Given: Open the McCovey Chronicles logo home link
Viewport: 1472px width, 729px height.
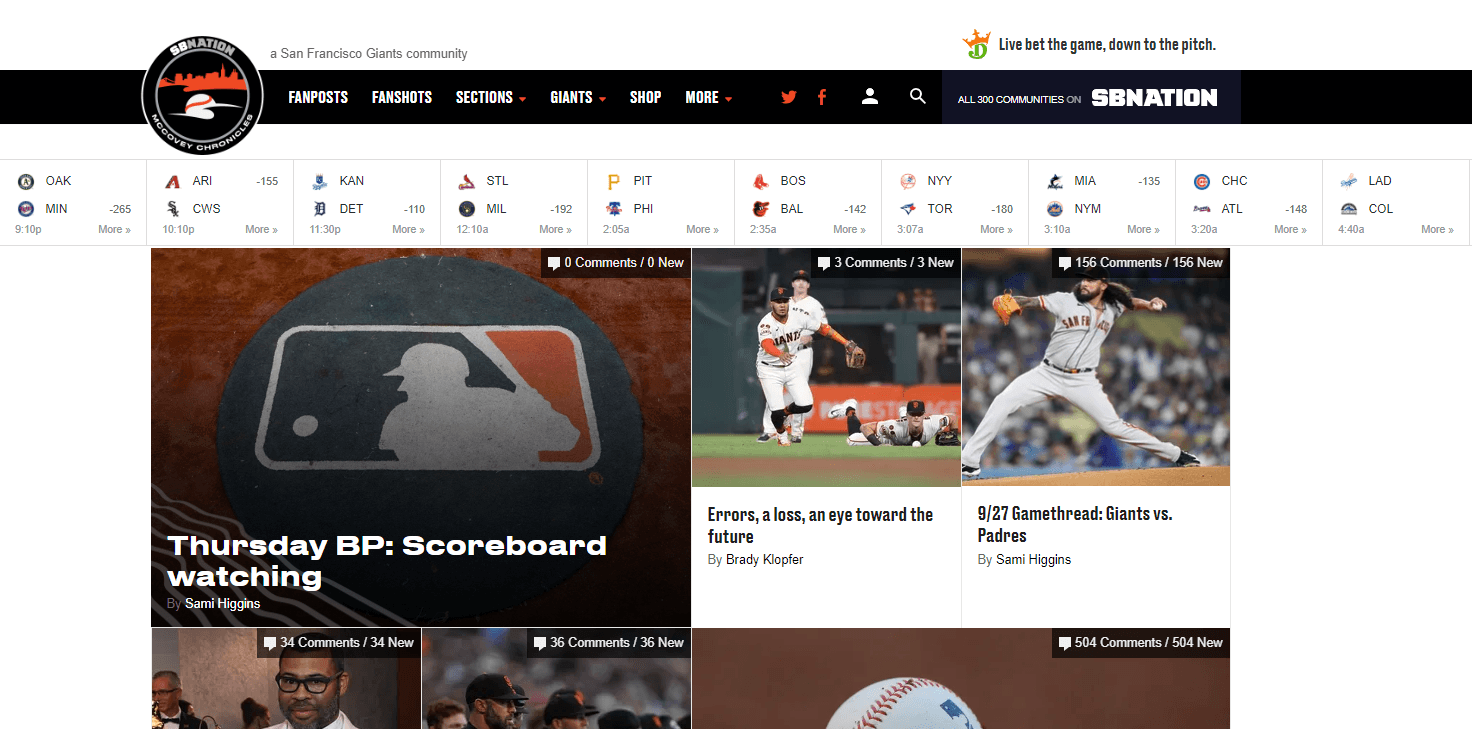Looking at the screenshot, I should point(202,97).
